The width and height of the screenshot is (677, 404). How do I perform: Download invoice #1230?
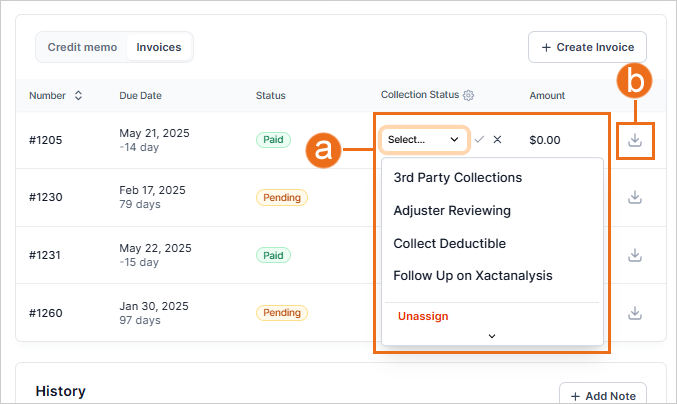click(x=634, y=198)
